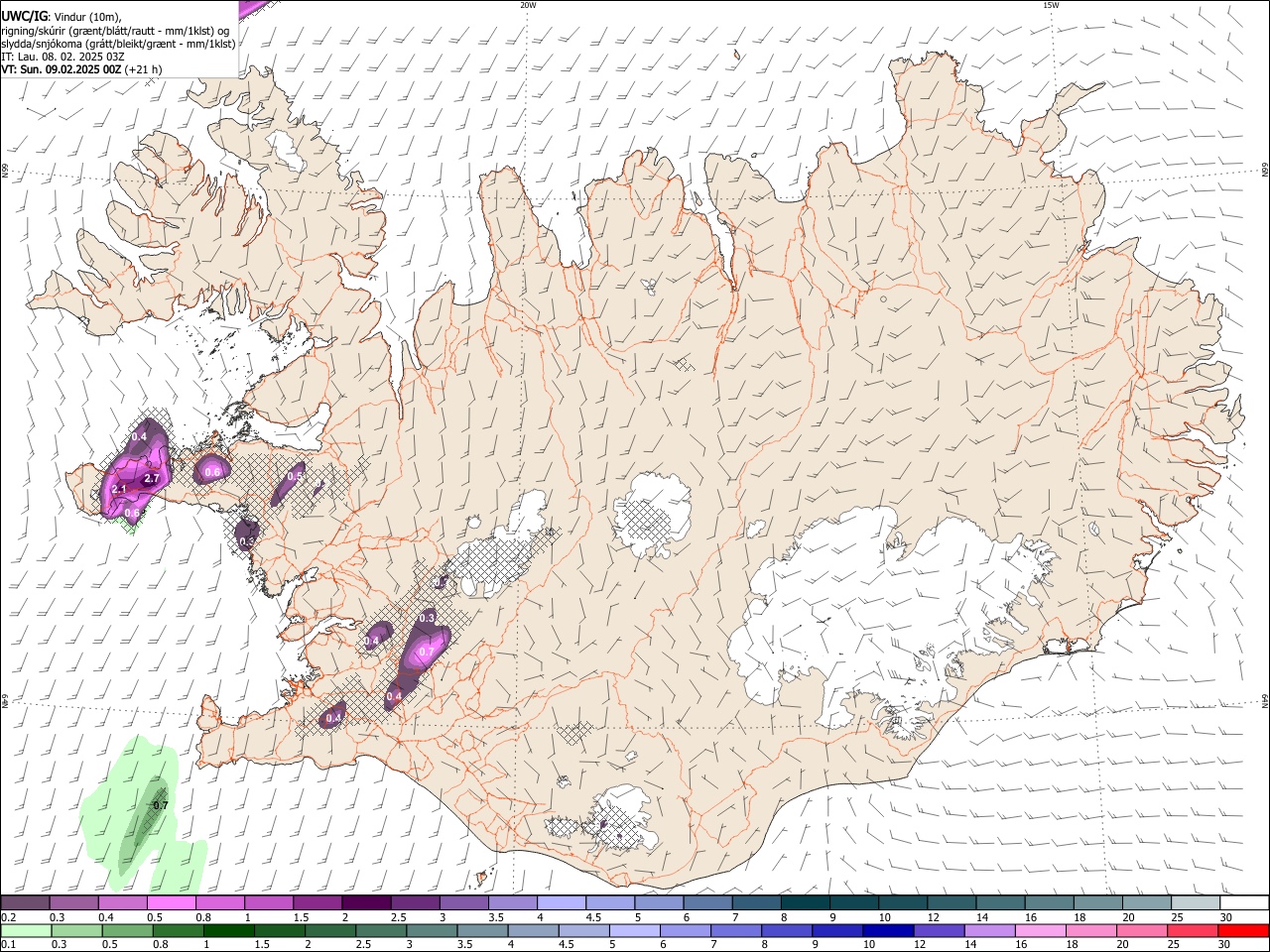Click the dark blue swatch between 10 and 12

click(x=889, y=931)
